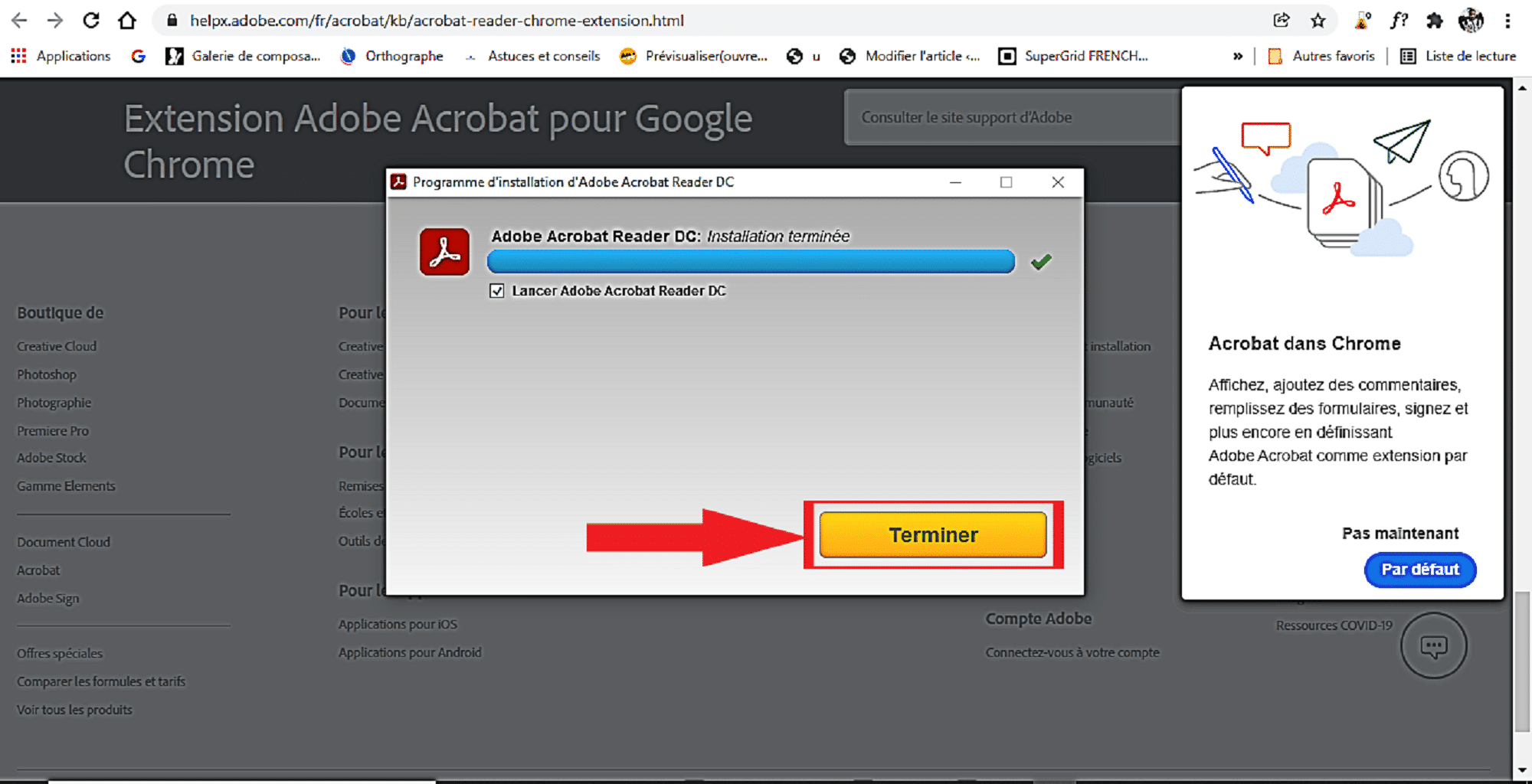Screen dimensions: 1532x784
Task: Open the Astuces et conseils bookmark
Action: (533, 56)
